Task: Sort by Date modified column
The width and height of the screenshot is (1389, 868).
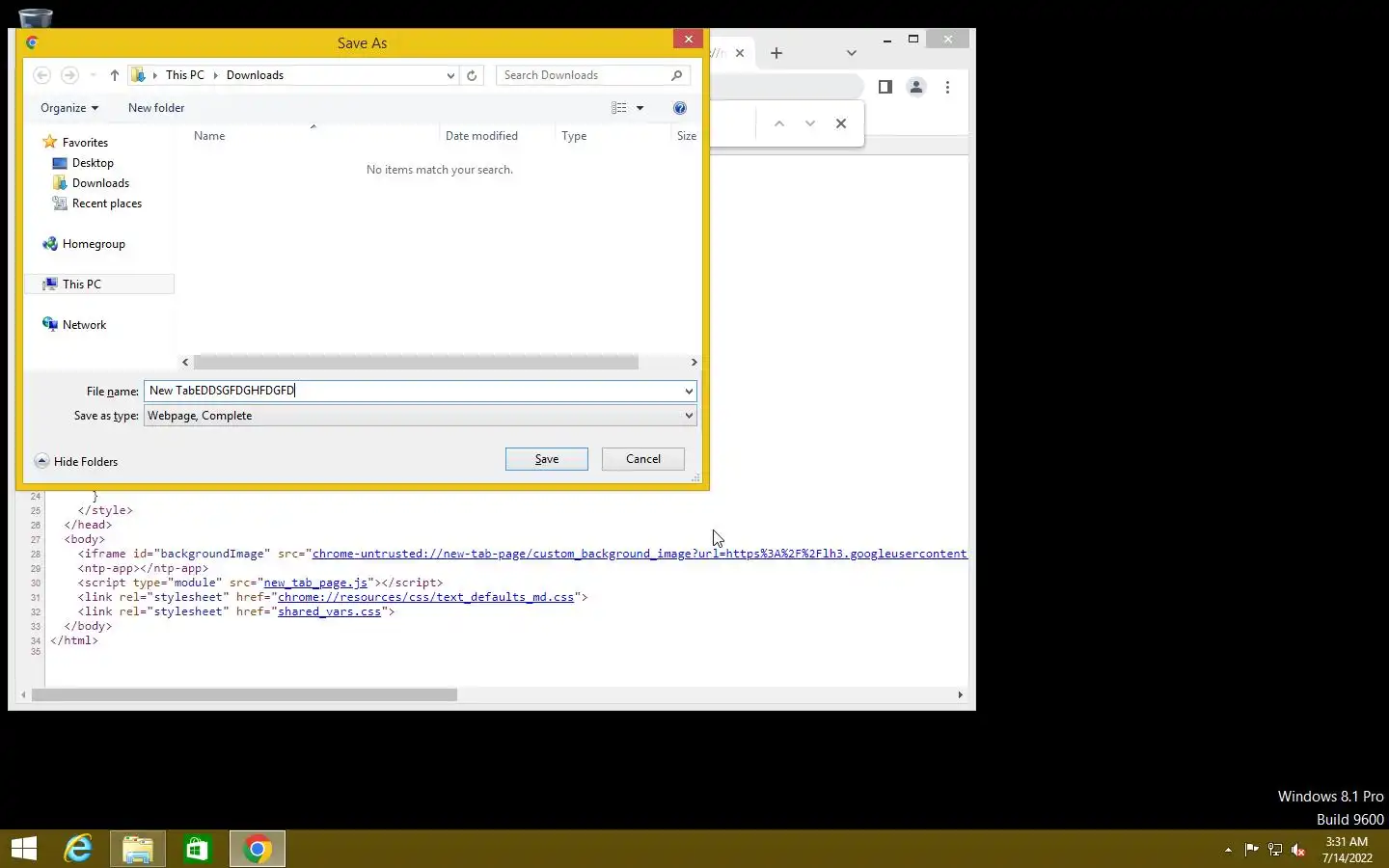Action: 481,136
